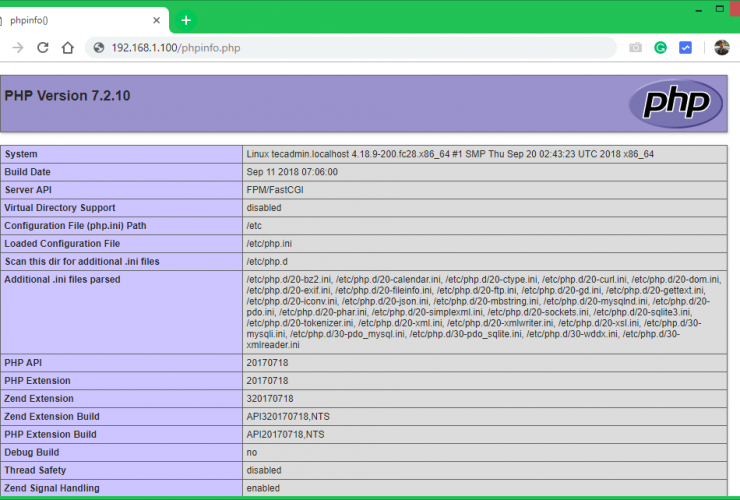The width and height of the screenshot is (740, 500).
Task: Click the blue checkmark extension icon
Action: [x=686, y=47]
